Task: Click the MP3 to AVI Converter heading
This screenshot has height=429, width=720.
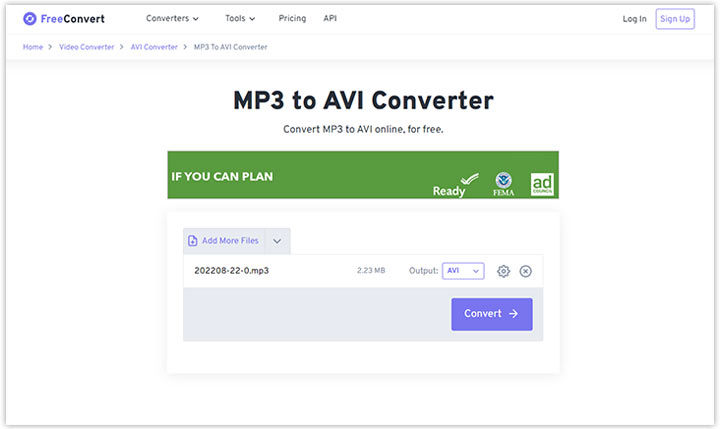Action: (363, 100)
